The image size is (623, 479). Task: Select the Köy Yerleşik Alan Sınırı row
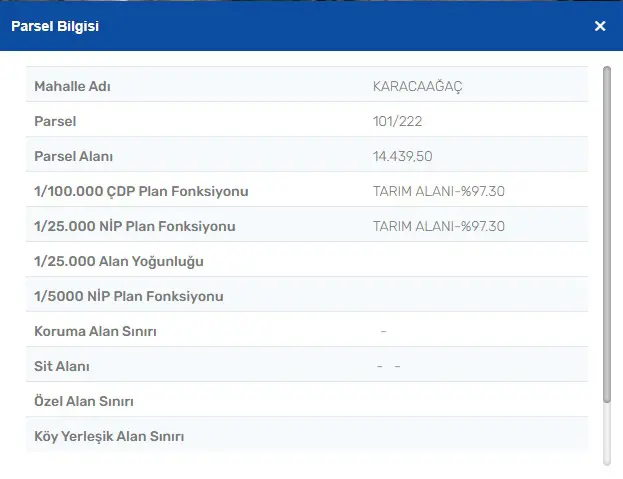307,436
